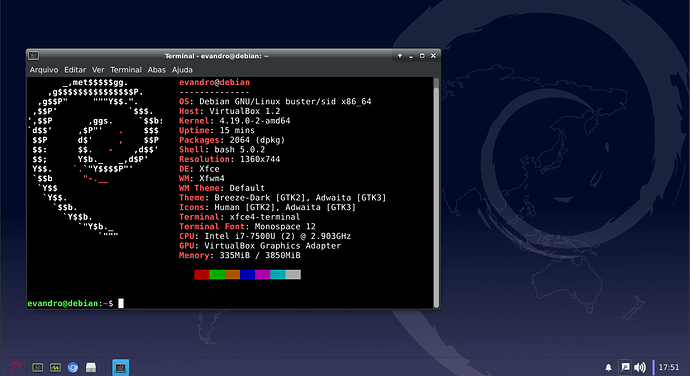Click the Uptime line '15 mins'
The height and width of the screenshot is (376, 690).
(x=217, y=131)
